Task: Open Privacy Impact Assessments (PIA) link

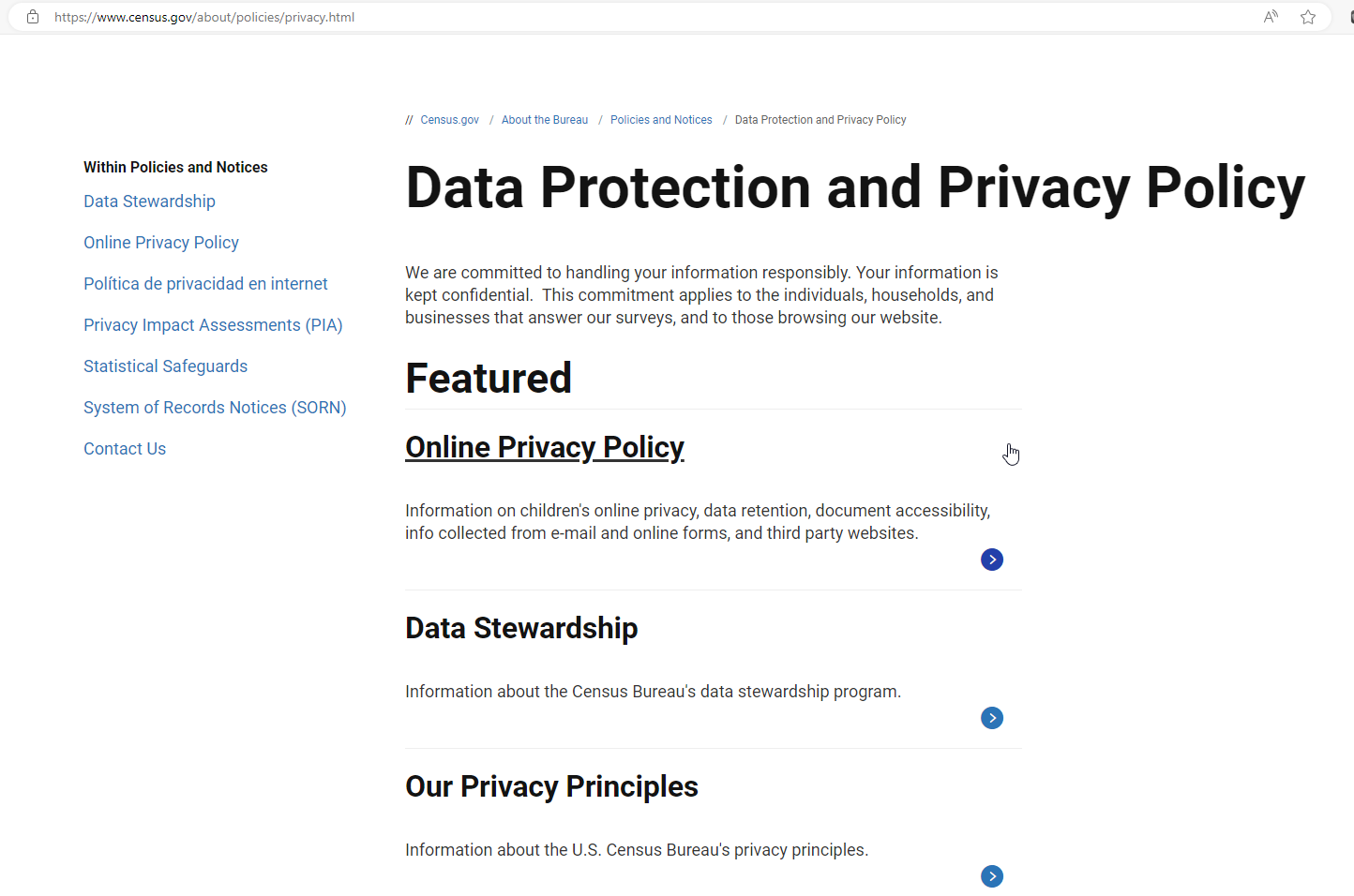Action: (213, 325)
